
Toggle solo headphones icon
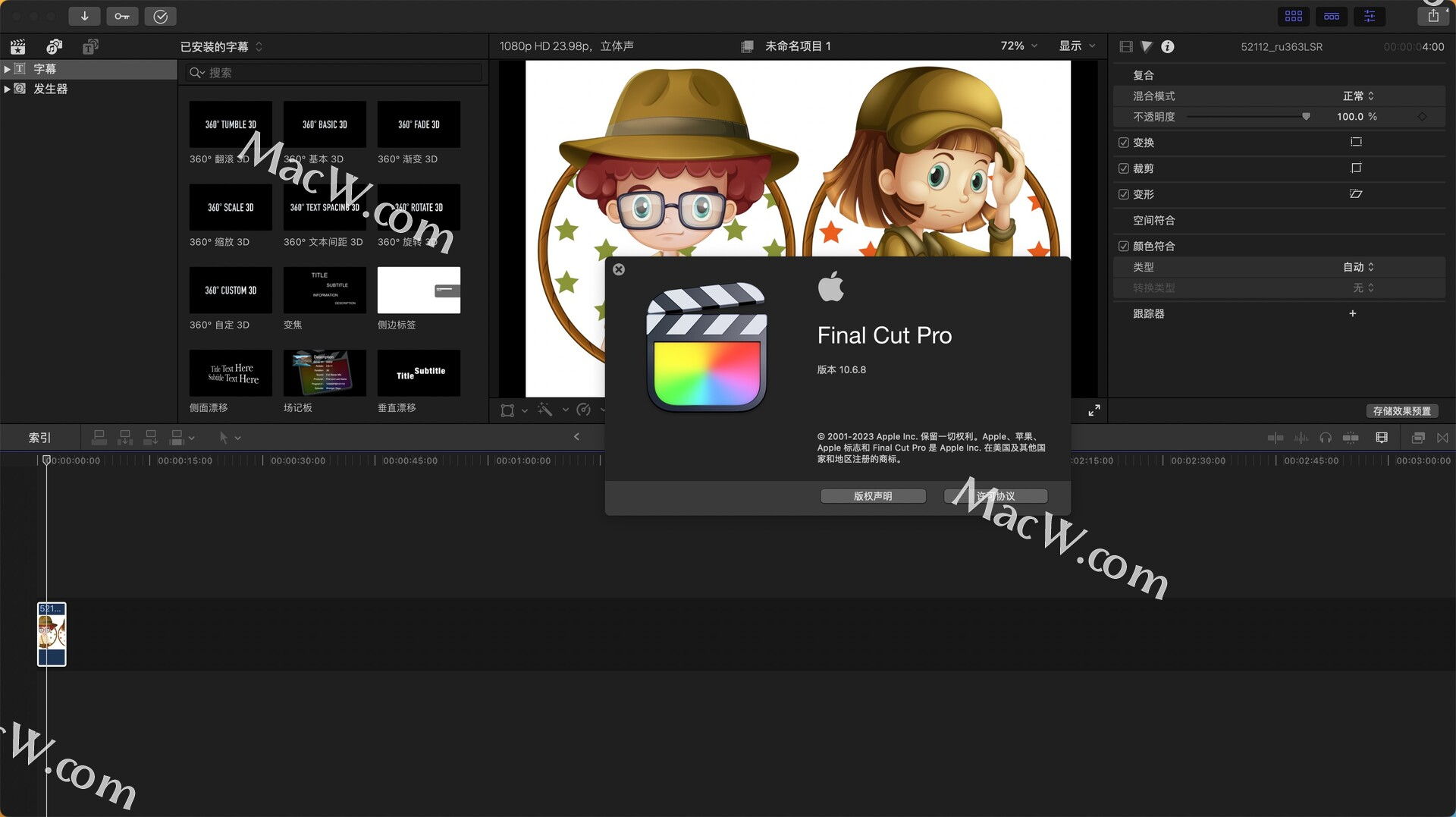pyautogui.click(x=1326, y=438)
